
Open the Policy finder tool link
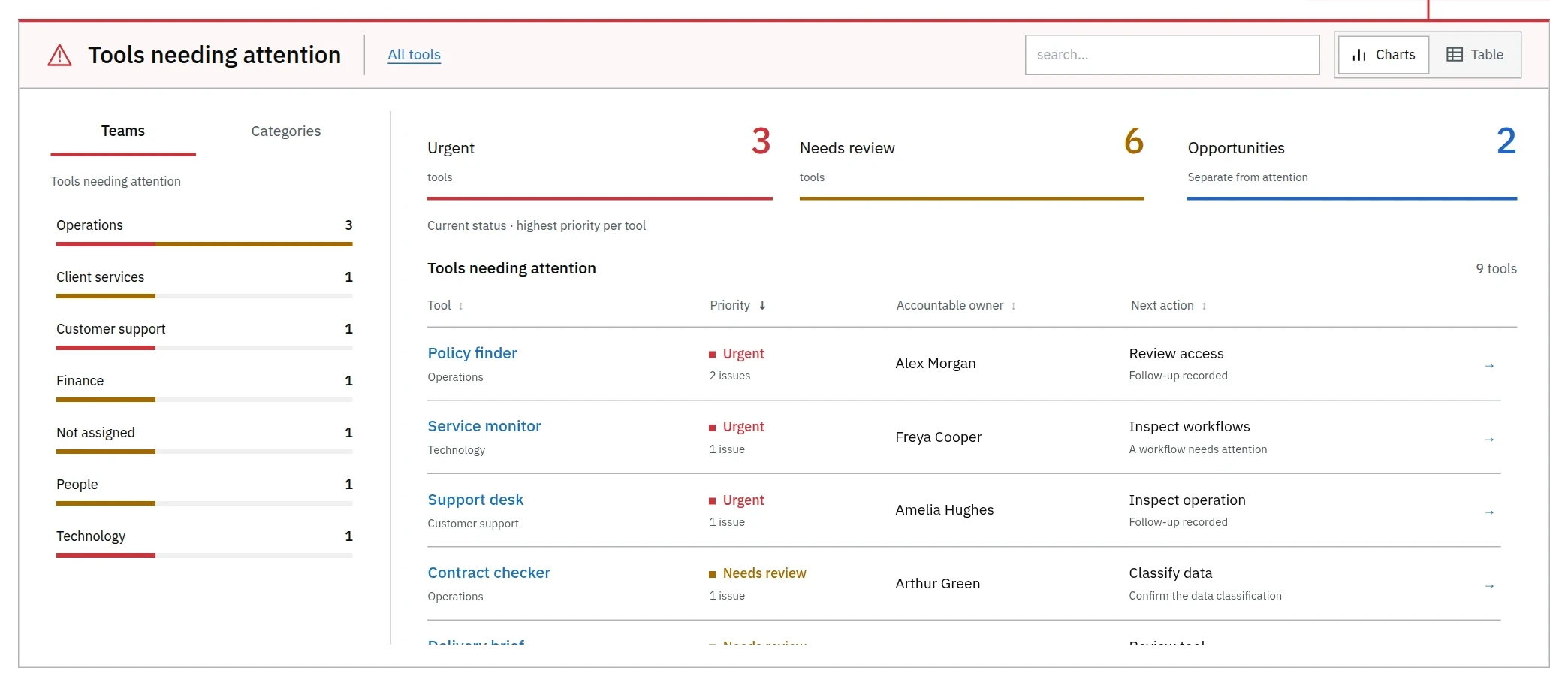click(x=472, y=353)
